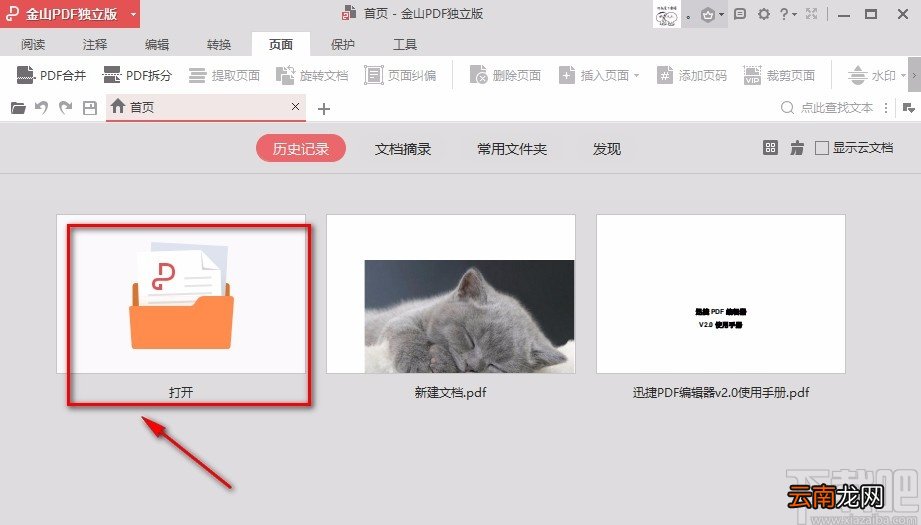Switch to the 阅读 ribbon tab

click(x=33, y=44)
